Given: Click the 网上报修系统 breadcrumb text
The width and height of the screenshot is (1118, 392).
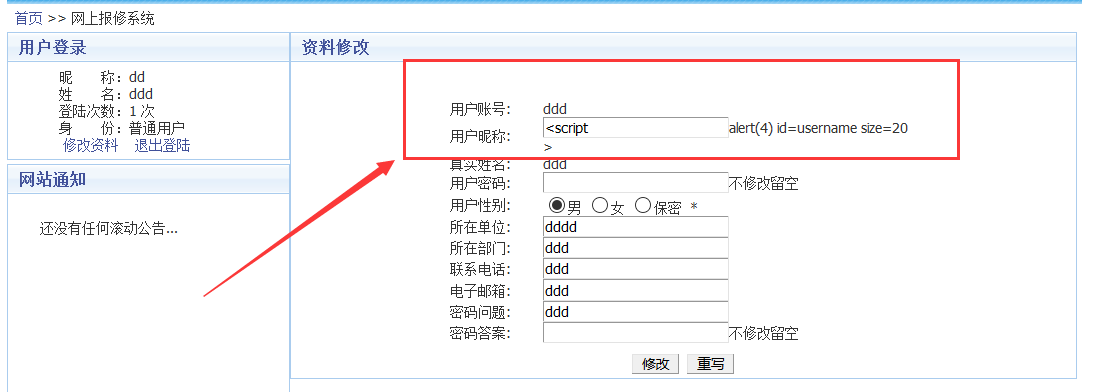Looking at the screenshot, I should pos(113,19).
